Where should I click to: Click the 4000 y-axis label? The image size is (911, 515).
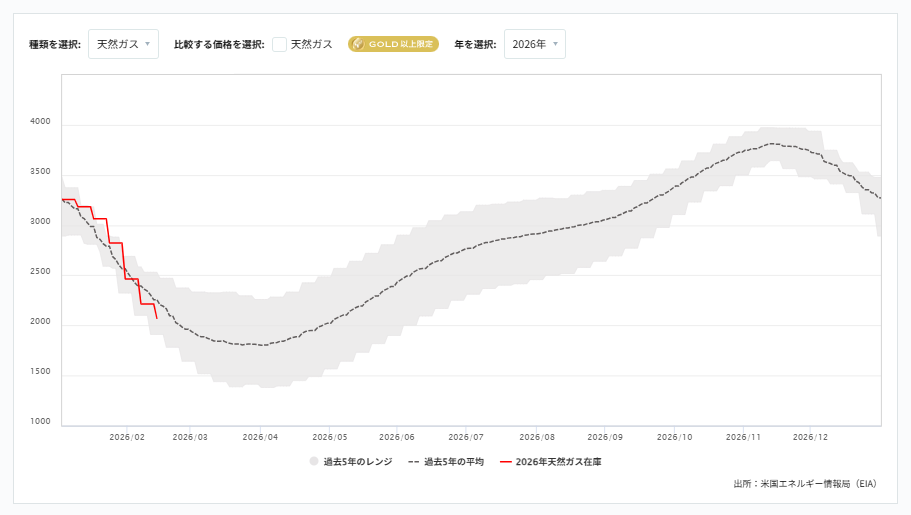(40, 121)
